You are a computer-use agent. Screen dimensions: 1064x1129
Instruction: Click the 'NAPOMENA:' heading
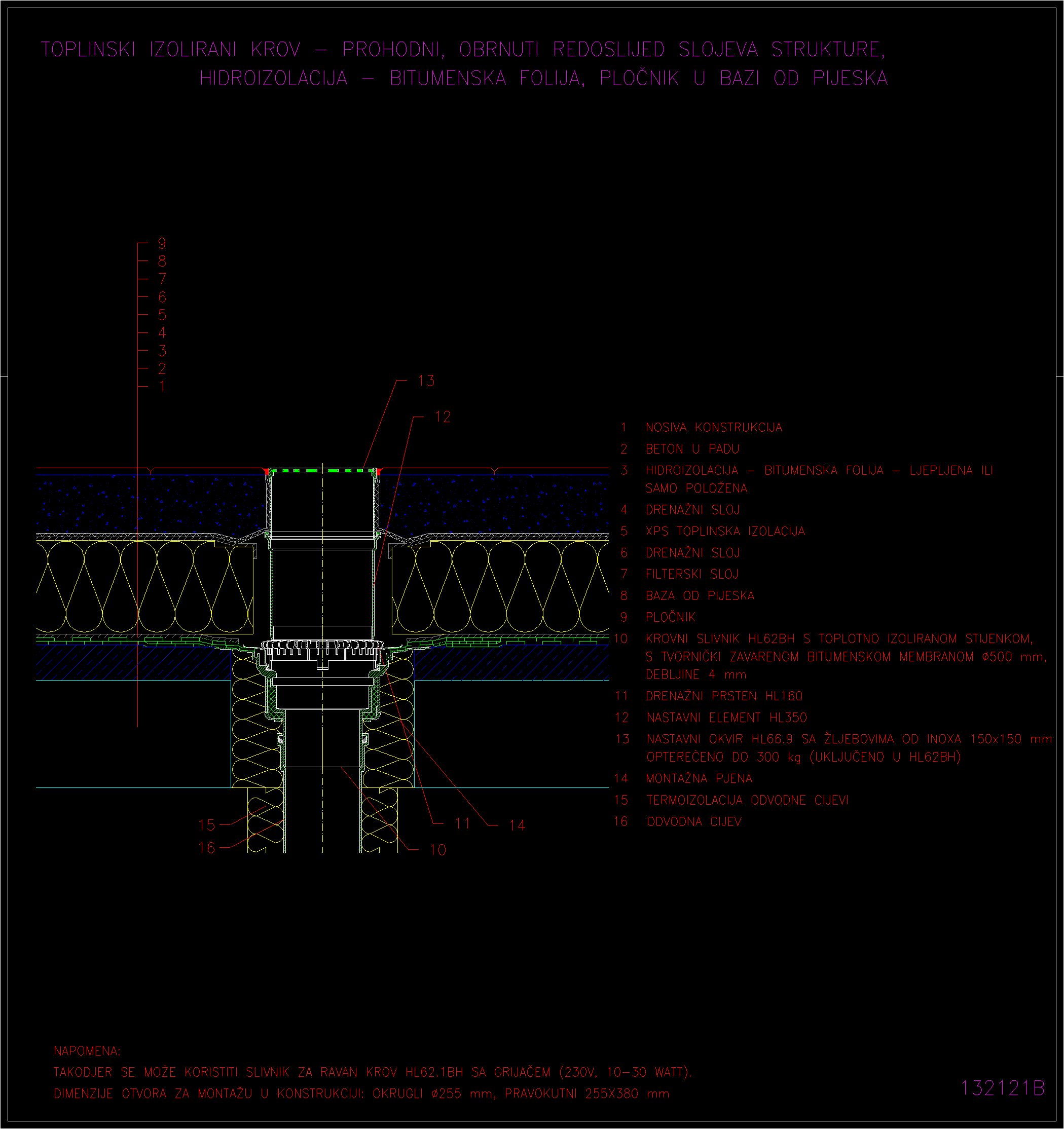[87, 1051]
